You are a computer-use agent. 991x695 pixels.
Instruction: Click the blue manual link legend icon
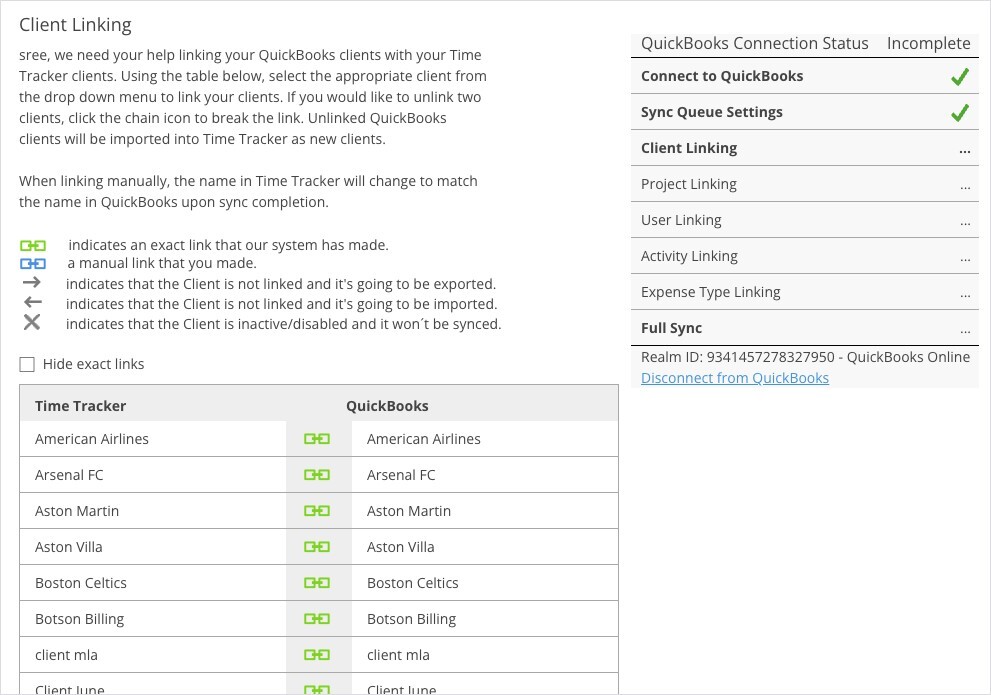coord(33,263)
